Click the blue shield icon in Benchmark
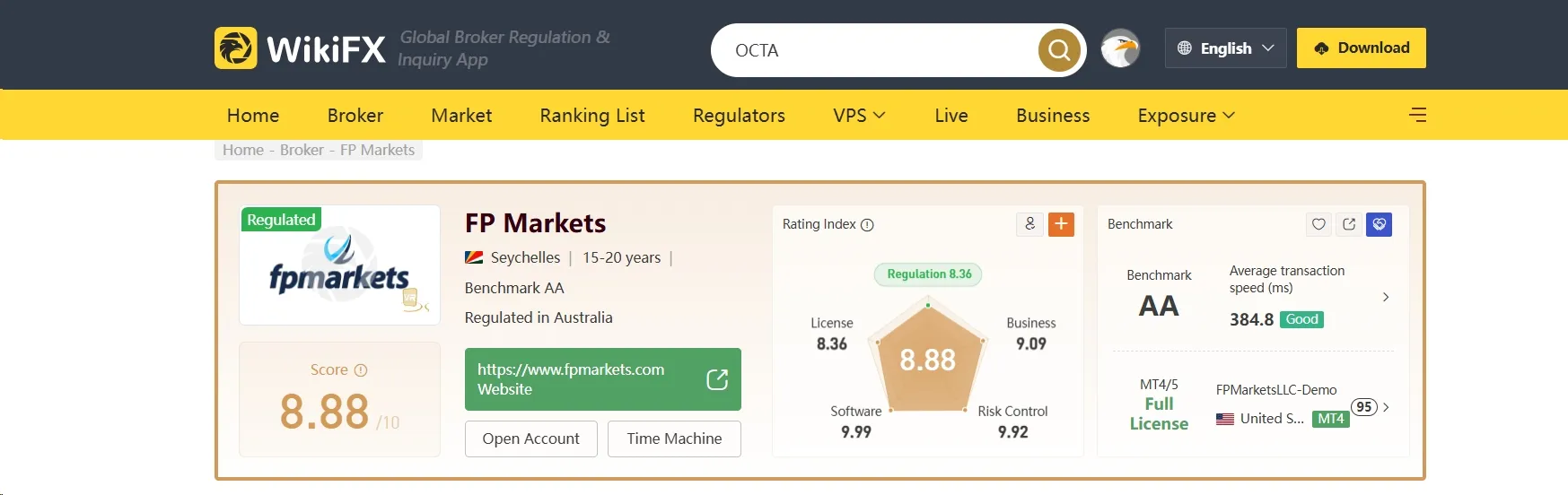1568x495 pixels. (x=1380, y=224)
